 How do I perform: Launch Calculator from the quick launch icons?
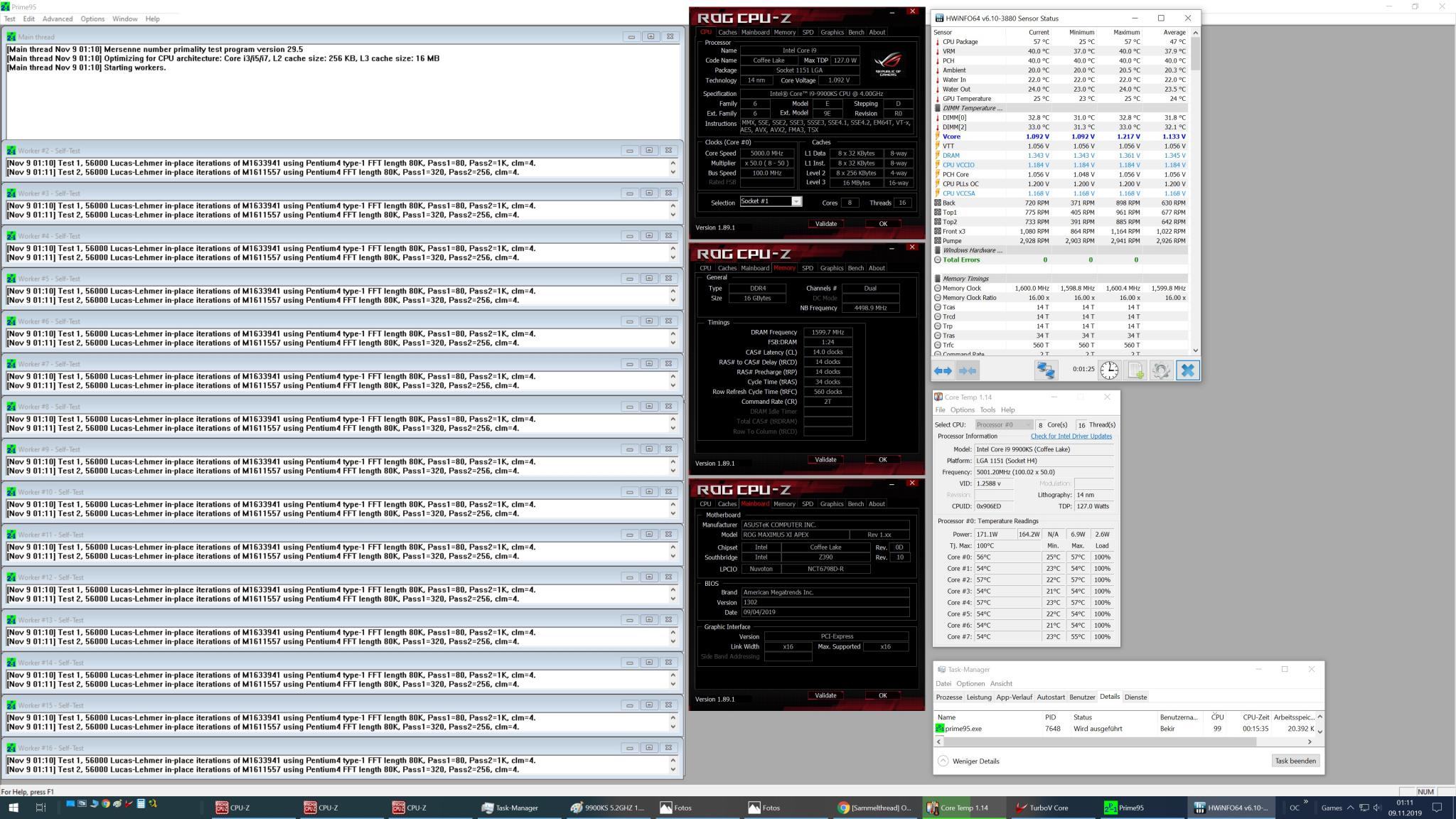[x=141, y=804]
